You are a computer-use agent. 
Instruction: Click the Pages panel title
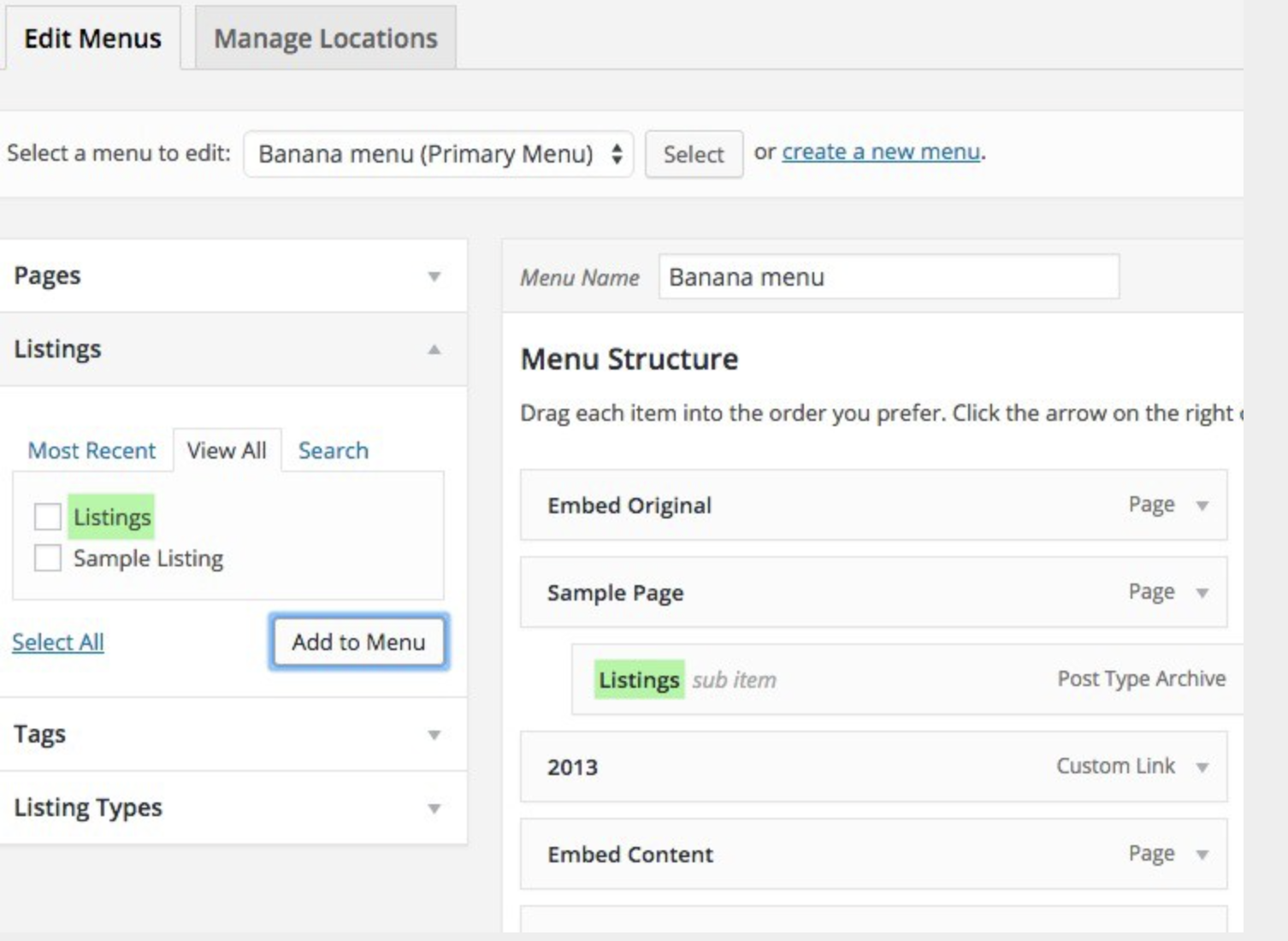pos(47,275)
